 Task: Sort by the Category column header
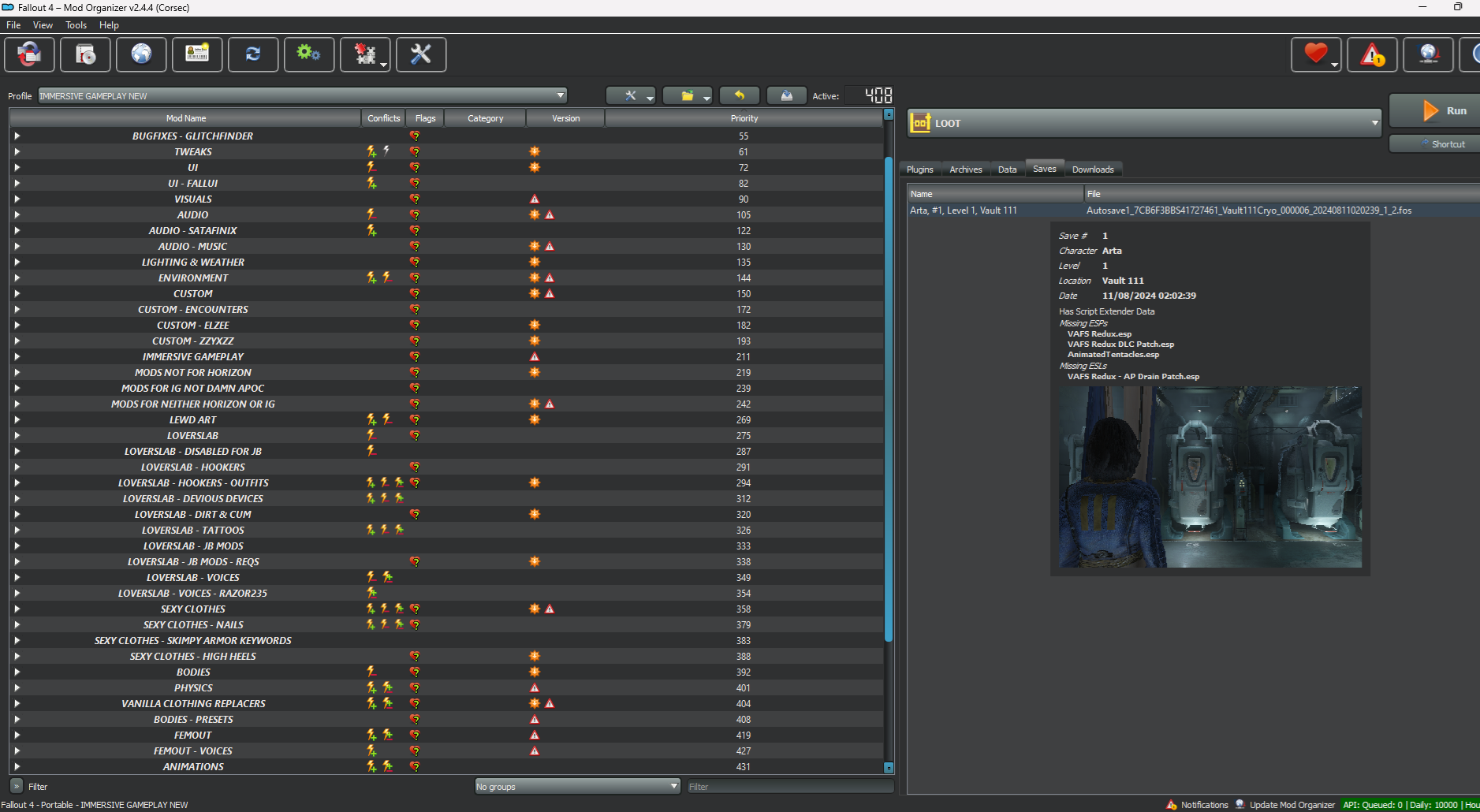(x=485, y=118)
